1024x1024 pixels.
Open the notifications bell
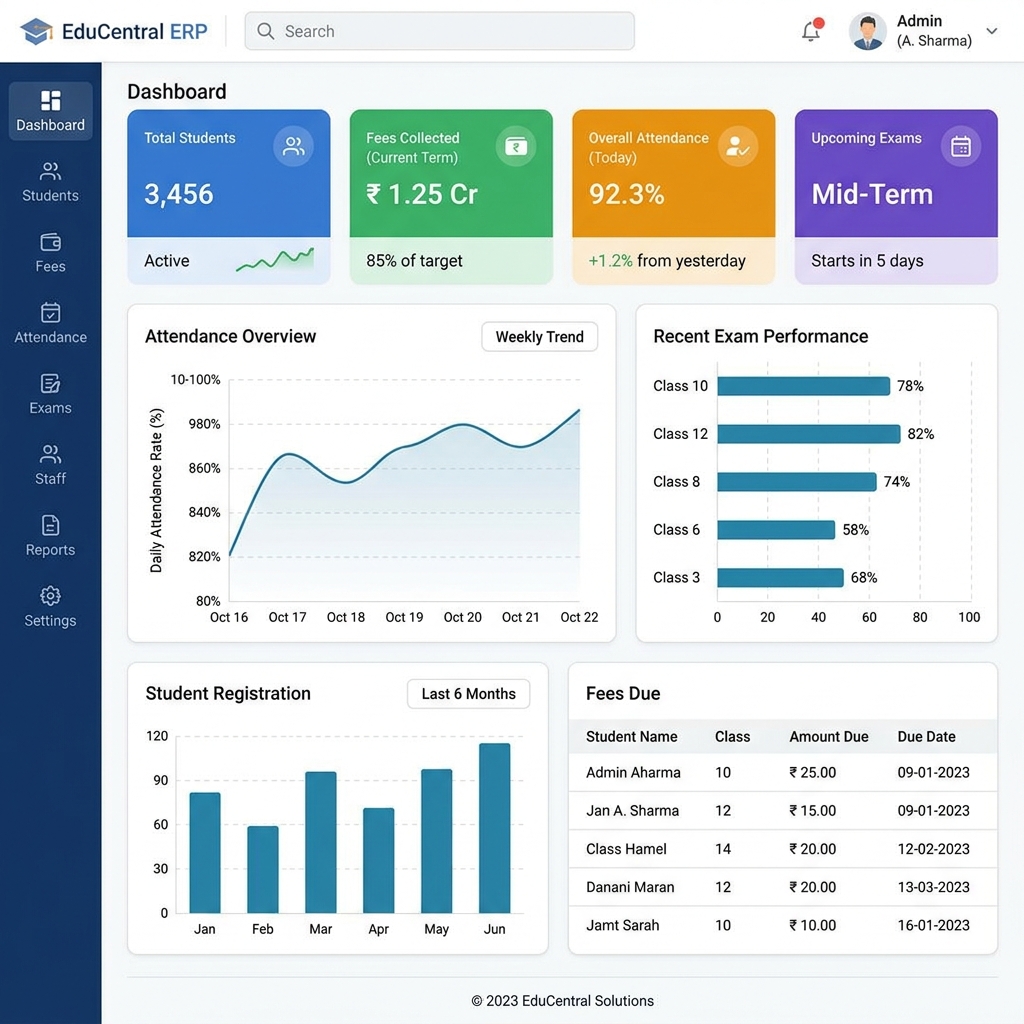tap(812, 30)
